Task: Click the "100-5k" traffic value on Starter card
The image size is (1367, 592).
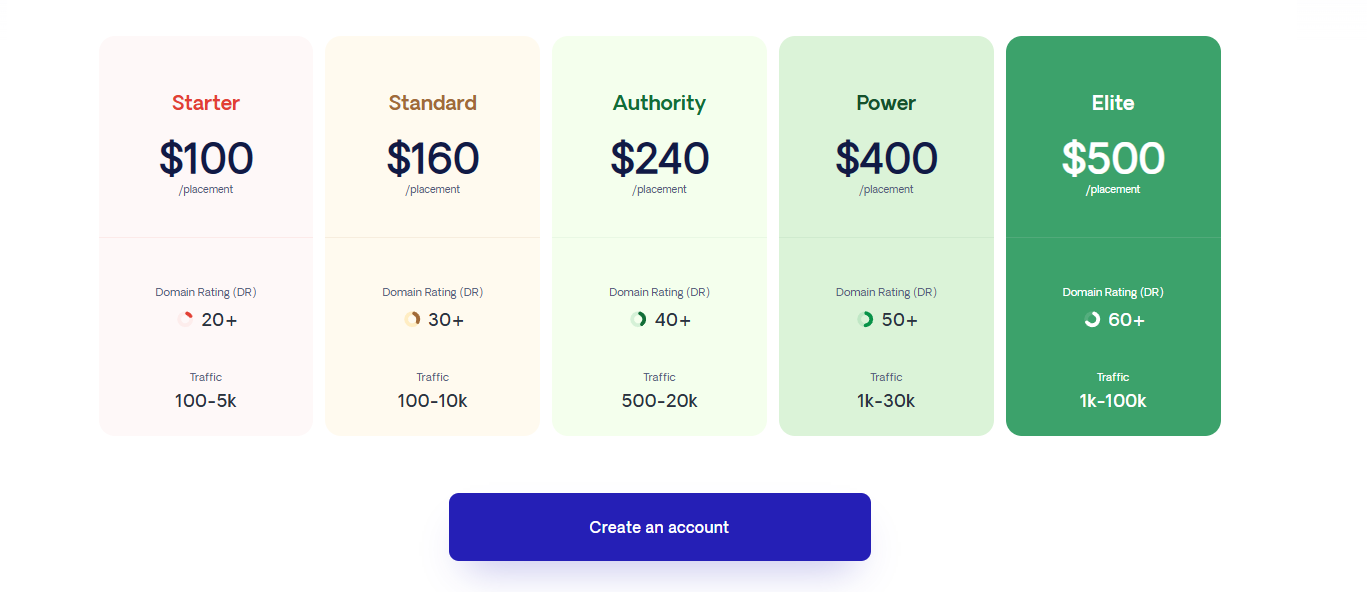Action: [205, 400]
